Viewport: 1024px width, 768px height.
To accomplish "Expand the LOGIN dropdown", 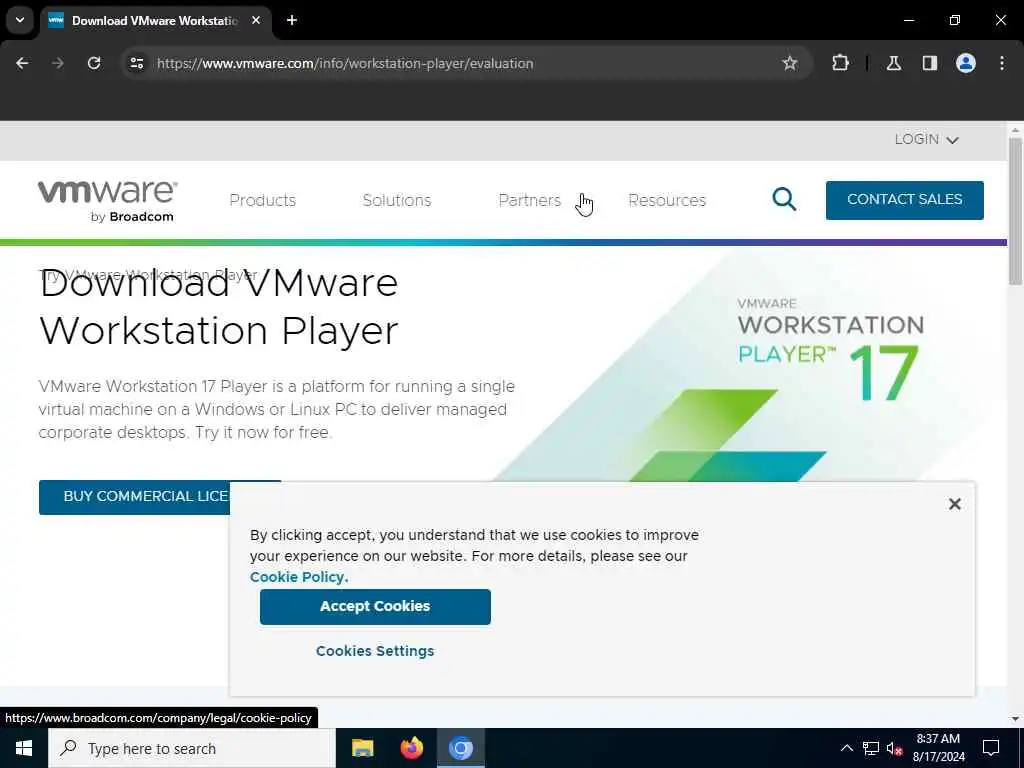I will (926, 140).
